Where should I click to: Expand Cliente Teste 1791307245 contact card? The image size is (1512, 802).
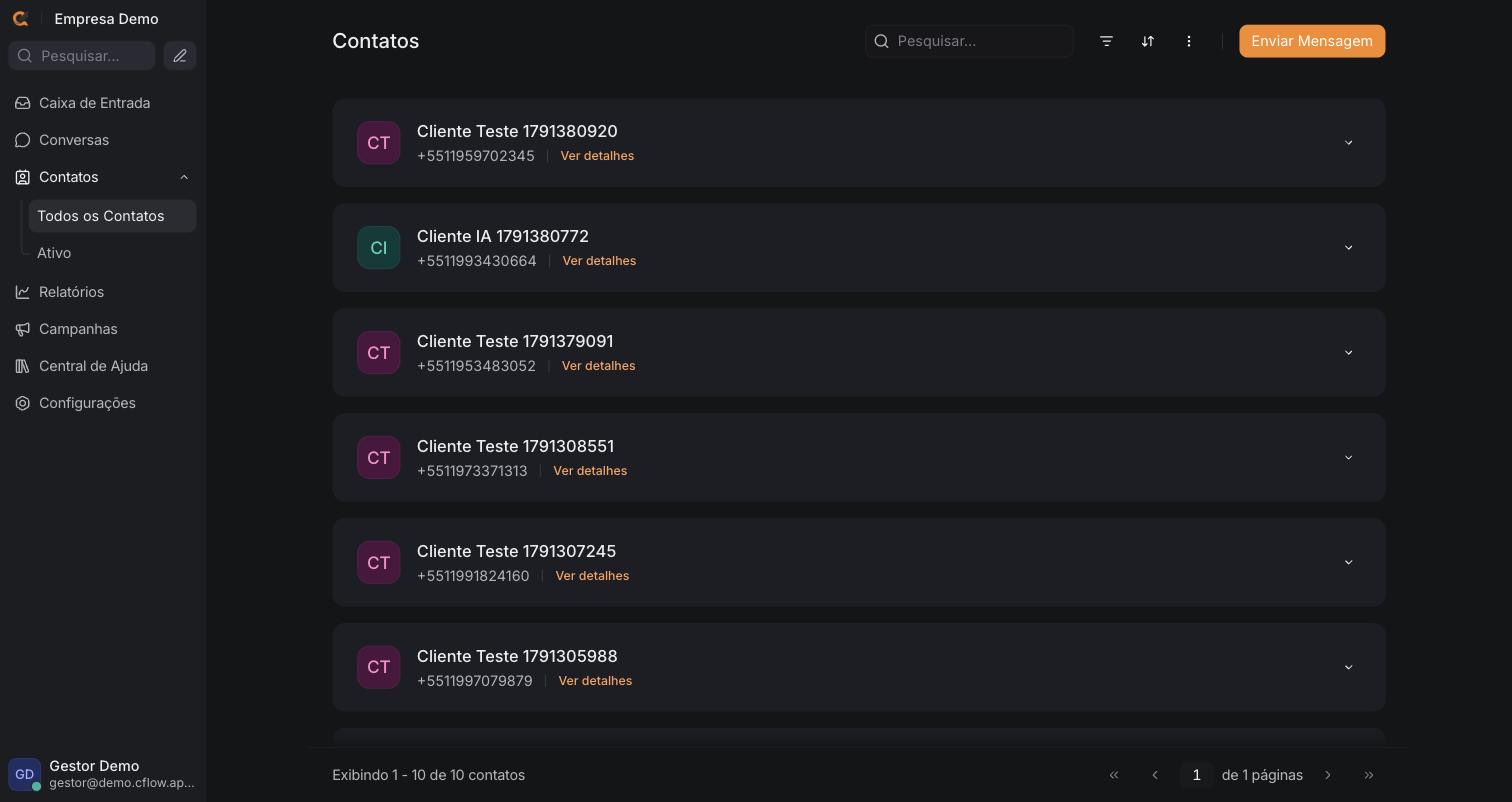coord(1348,563)
